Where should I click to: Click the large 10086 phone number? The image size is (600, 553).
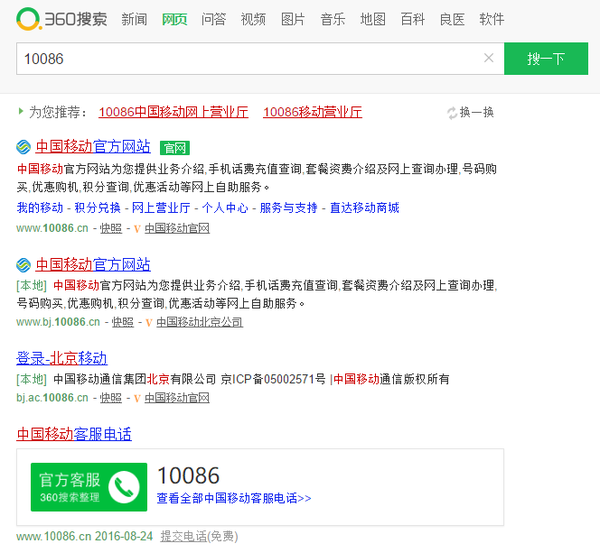[188, 475]
